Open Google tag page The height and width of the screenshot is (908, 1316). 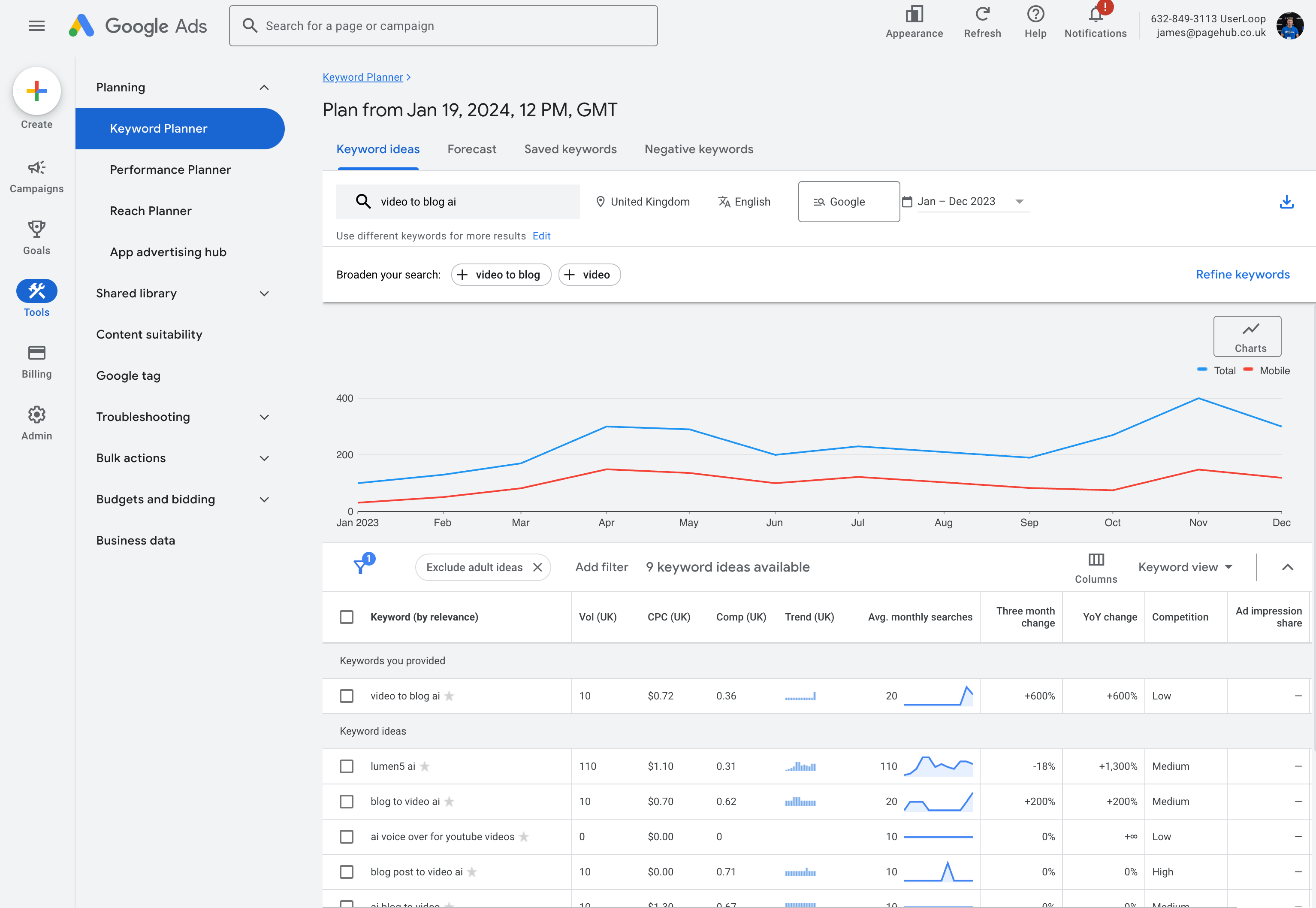tap(128, 375)
